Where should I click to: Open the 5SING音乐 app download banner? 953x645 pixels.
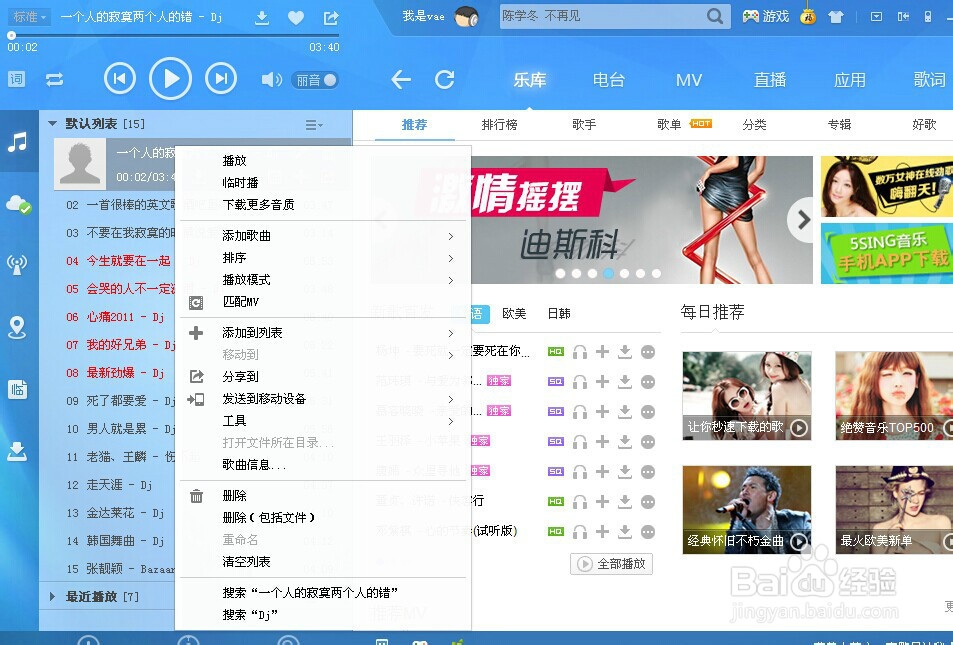(x=887, y=254)
